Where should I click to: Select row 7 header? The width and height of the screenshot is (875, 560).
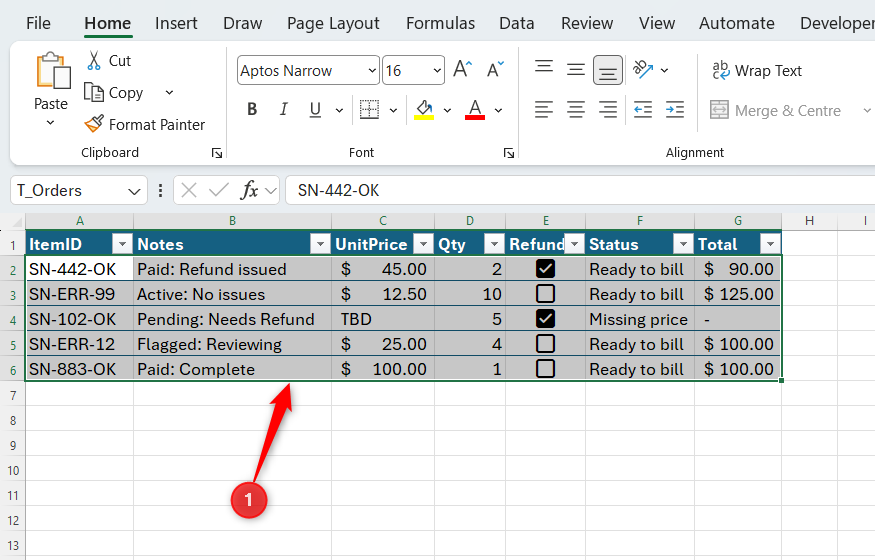(13, 396)
